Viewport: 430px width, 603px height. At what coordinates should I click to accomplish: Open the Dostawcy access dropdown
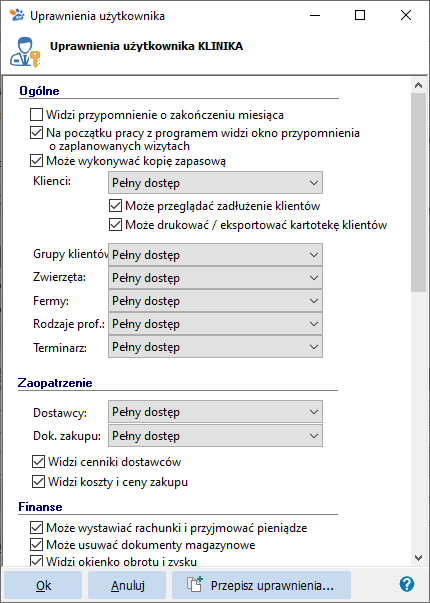tap(215, 412)
